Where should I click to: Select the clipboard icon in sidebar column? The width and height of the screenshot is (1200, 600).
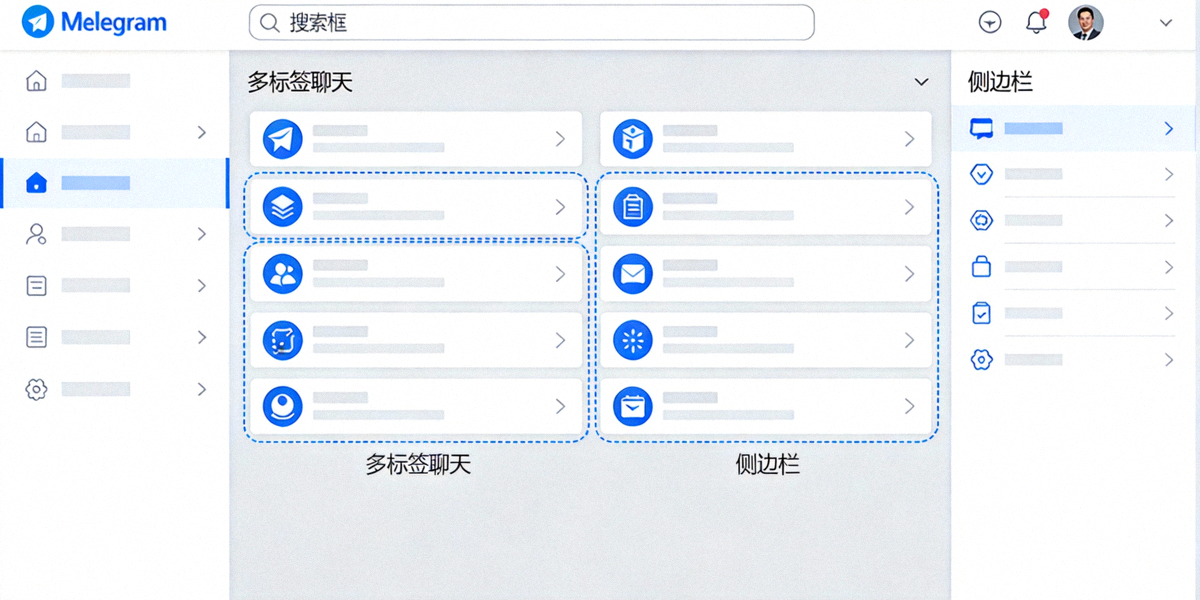point(632,206)
